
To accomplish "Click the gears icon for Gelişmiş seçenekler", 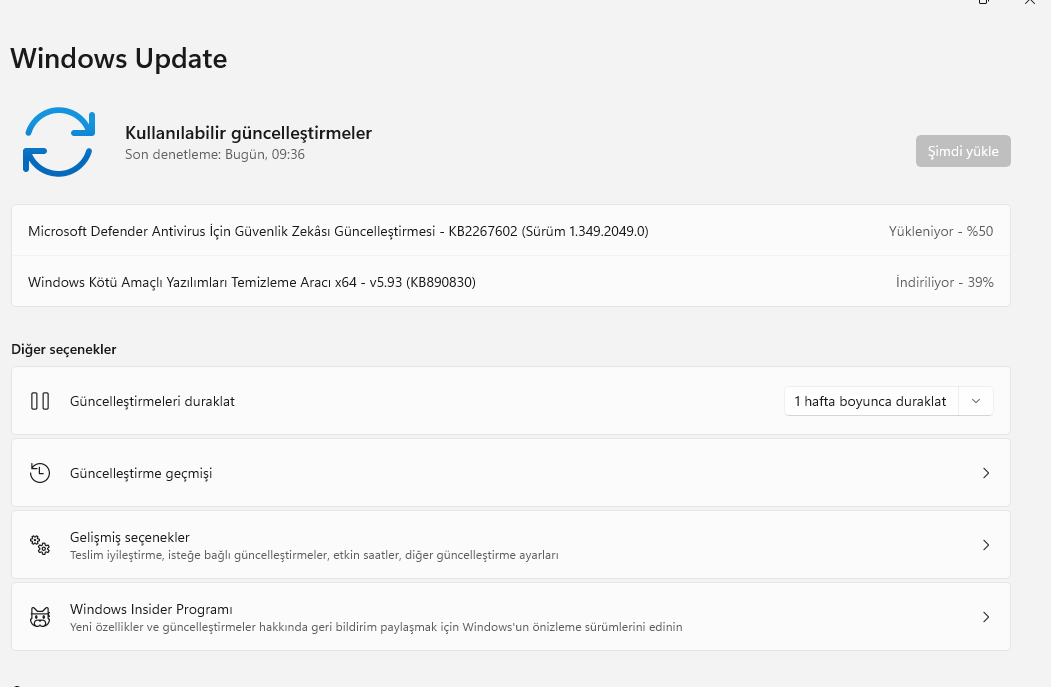I will [x=40, y=544].
